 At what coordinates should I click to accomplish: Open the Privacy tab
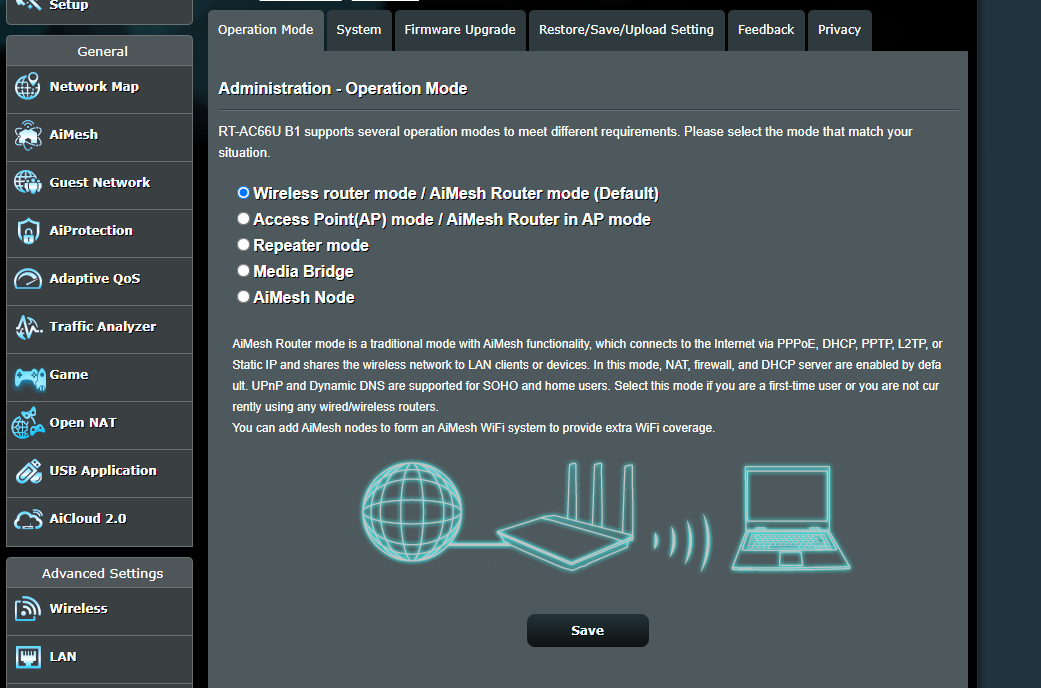pos(839,30)
